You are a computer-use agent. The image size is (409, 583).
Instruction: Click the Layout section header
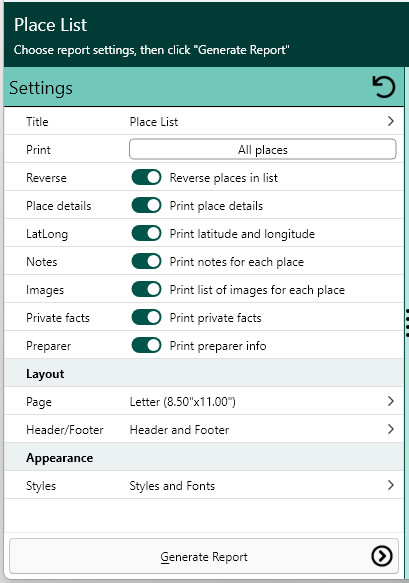pyautogui.click(x=45, y=374)
